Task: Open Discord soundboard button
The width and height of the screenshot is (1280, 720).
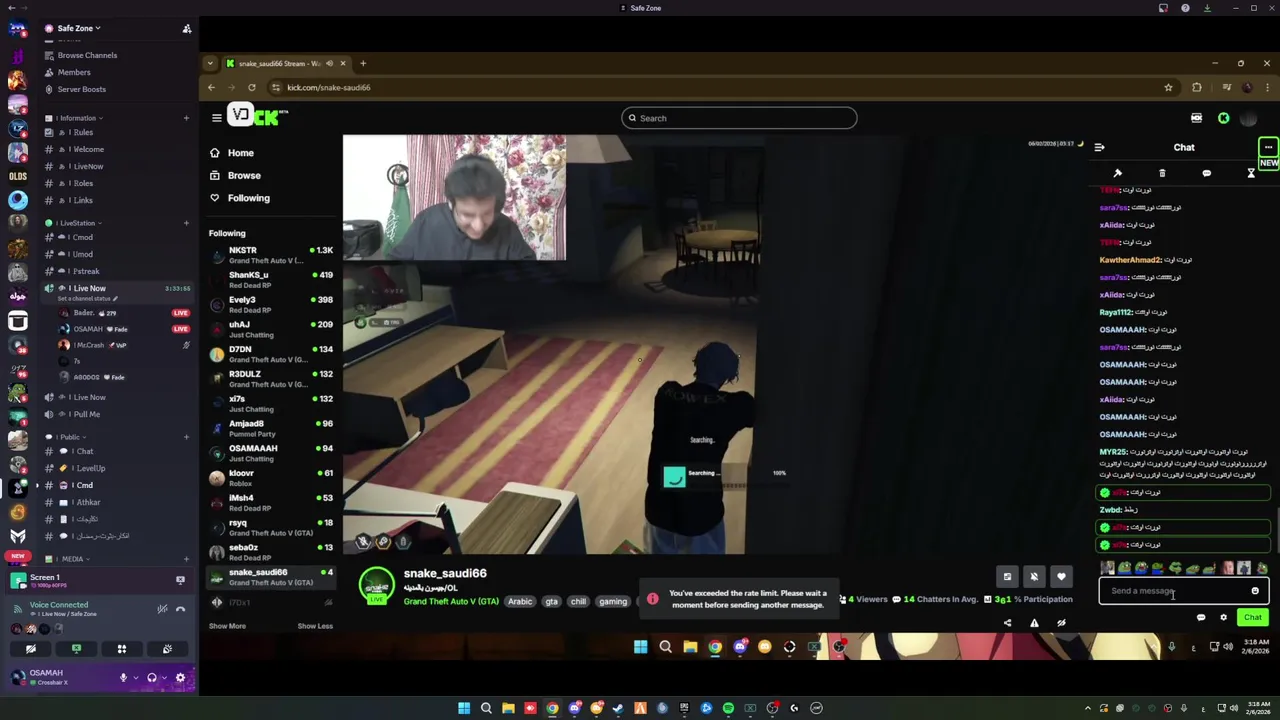Action: tap(167, 649)
